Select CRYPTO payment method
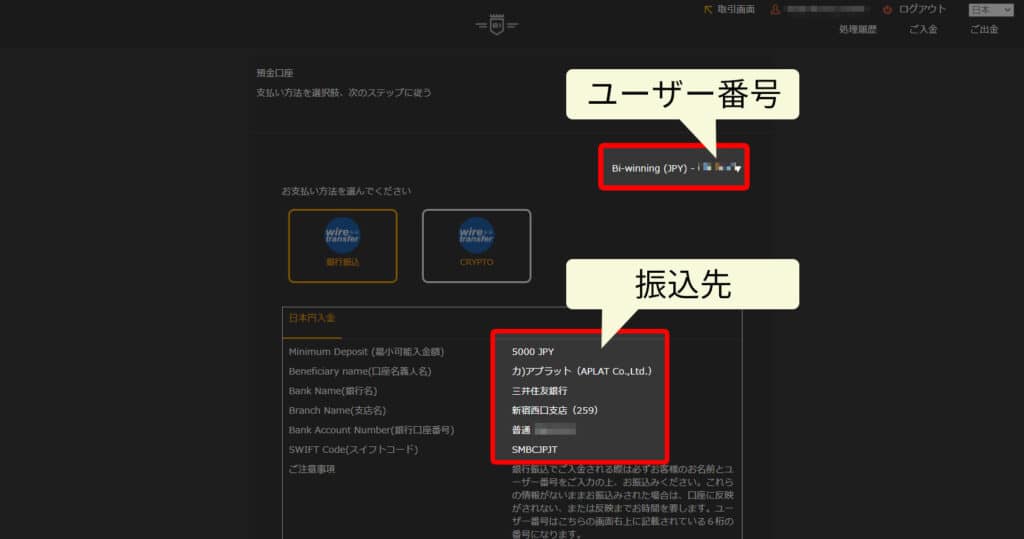 [477, 246]
